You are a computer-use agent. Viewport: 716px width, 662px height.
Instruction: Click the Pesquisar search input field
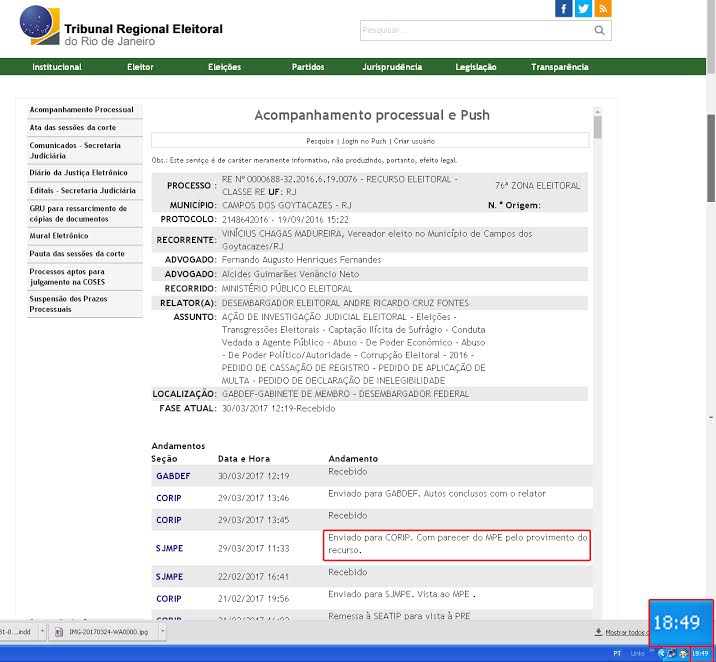[474, 31]
